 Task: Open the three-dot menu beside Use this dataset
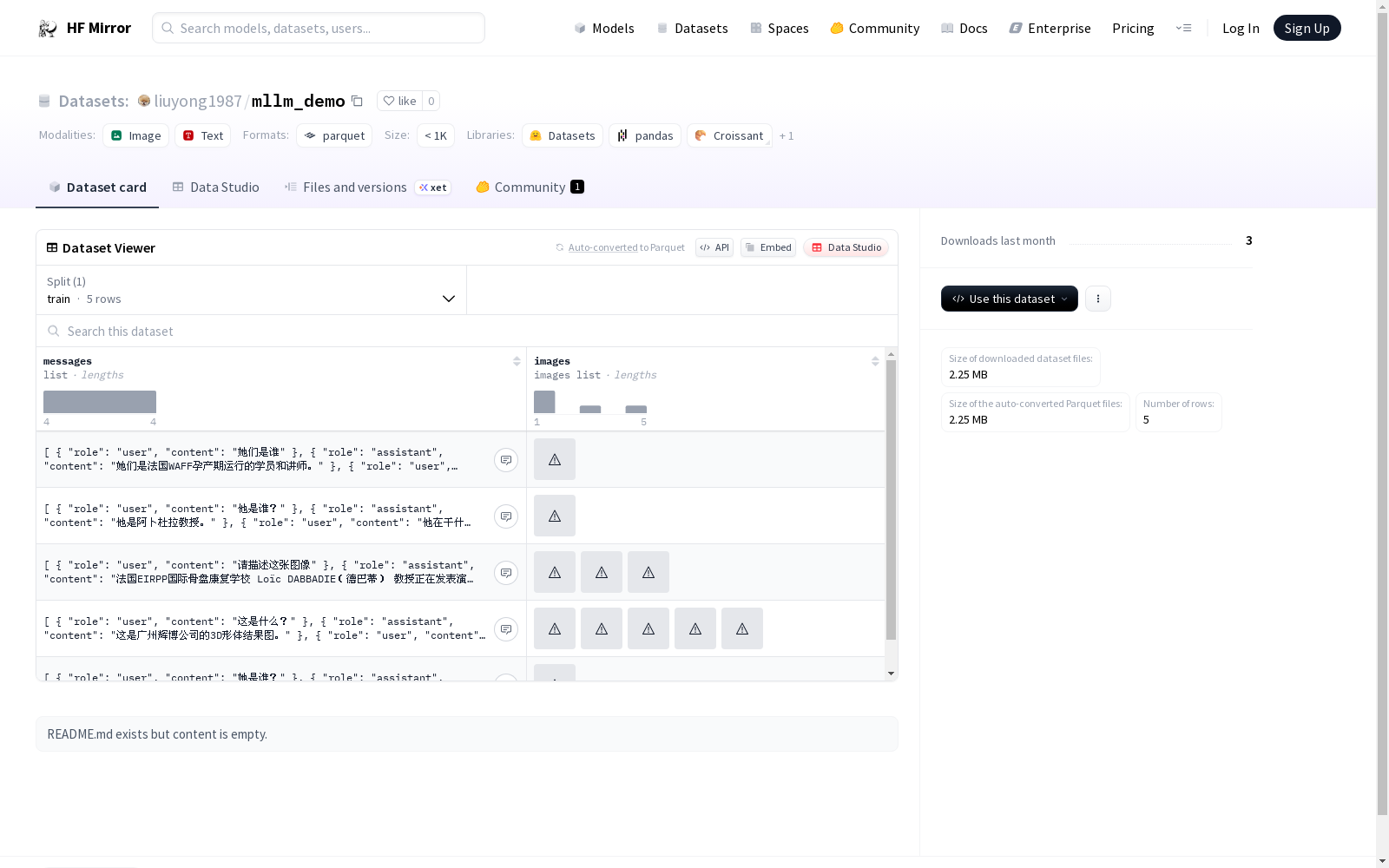(1098, 299)
